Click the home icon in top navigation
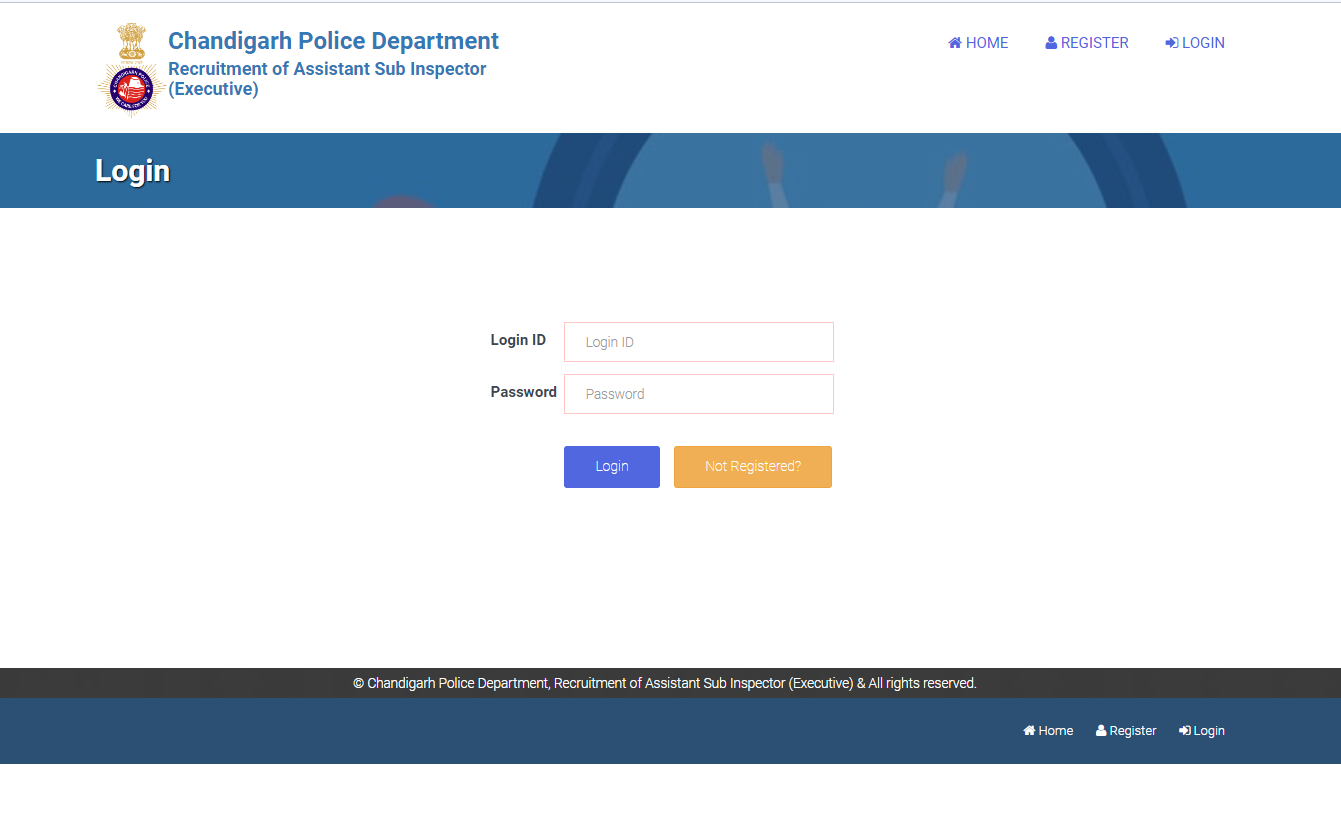Image resolution: width=1341 pixels, height=813 pixels. click(955, 43)
